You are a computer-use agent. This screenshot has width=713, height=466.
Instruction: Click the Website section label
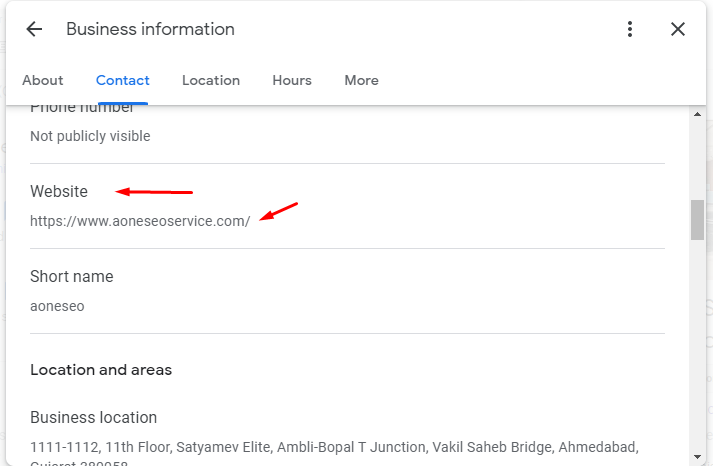(x=59, y=191)
